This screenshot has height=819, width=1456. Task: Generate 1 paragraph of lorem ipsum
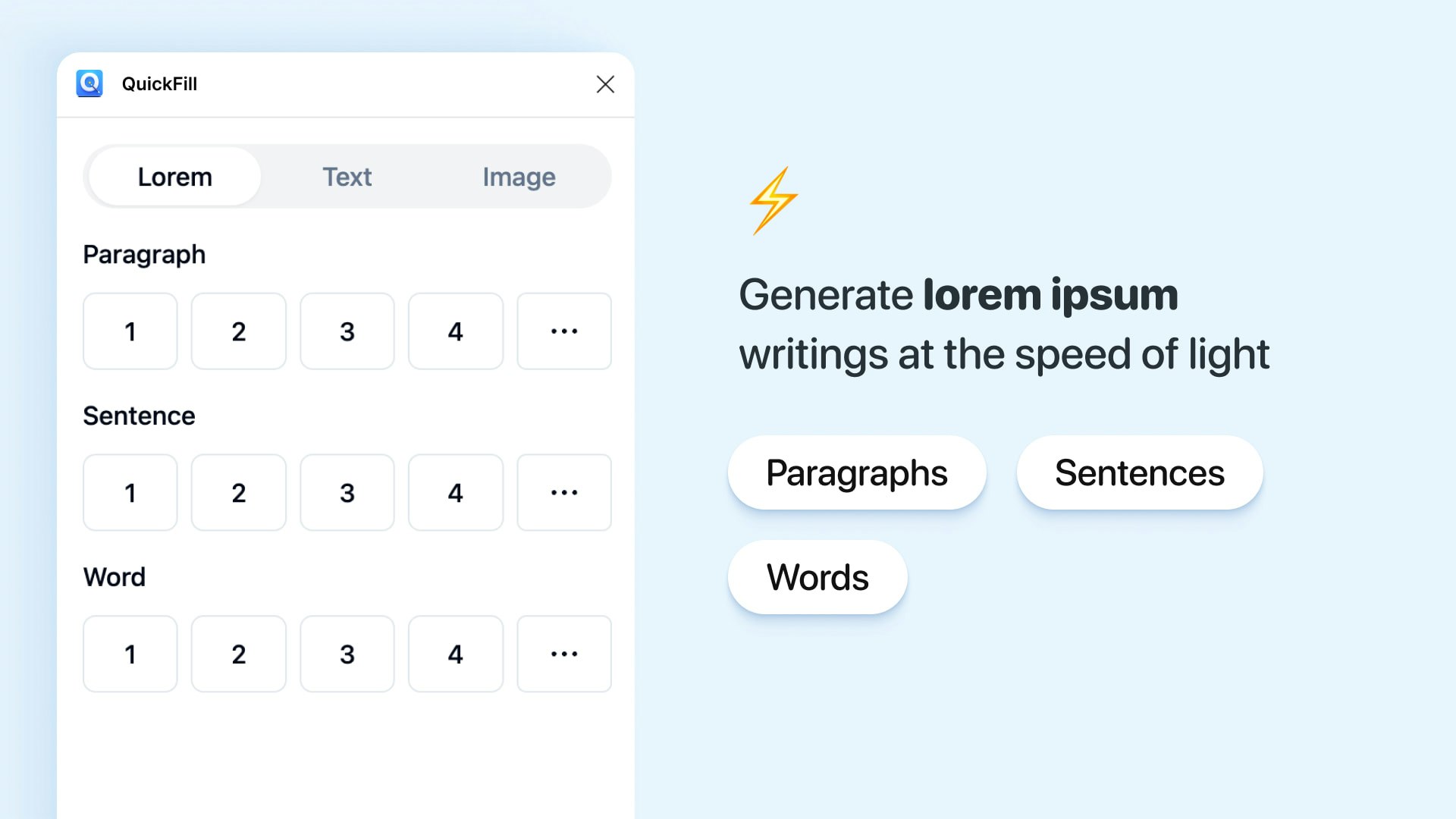(130, 331)
